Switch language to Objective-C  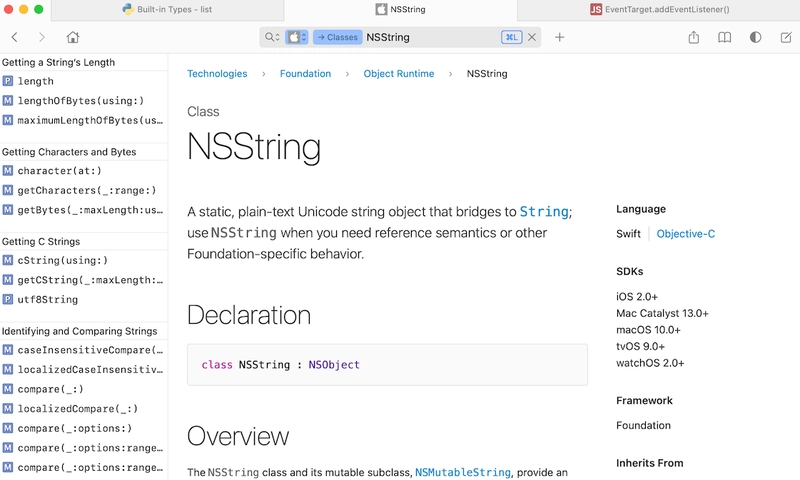click(686, 234)
